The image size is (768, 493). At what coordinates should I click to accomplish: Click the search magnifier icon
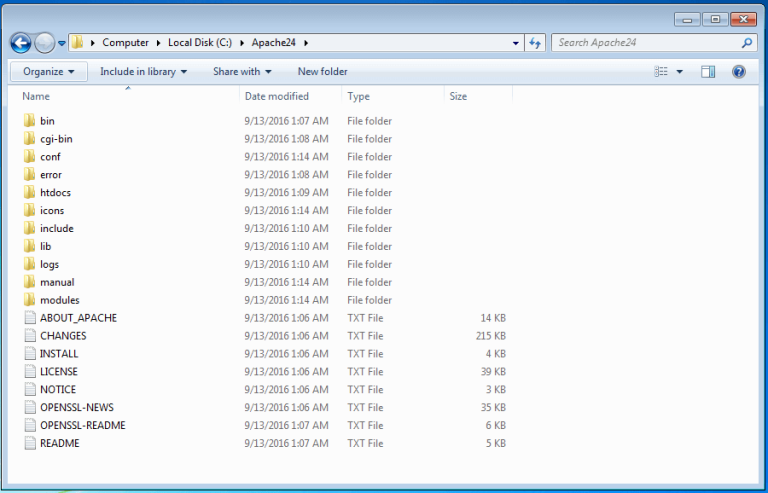point(747,43)
